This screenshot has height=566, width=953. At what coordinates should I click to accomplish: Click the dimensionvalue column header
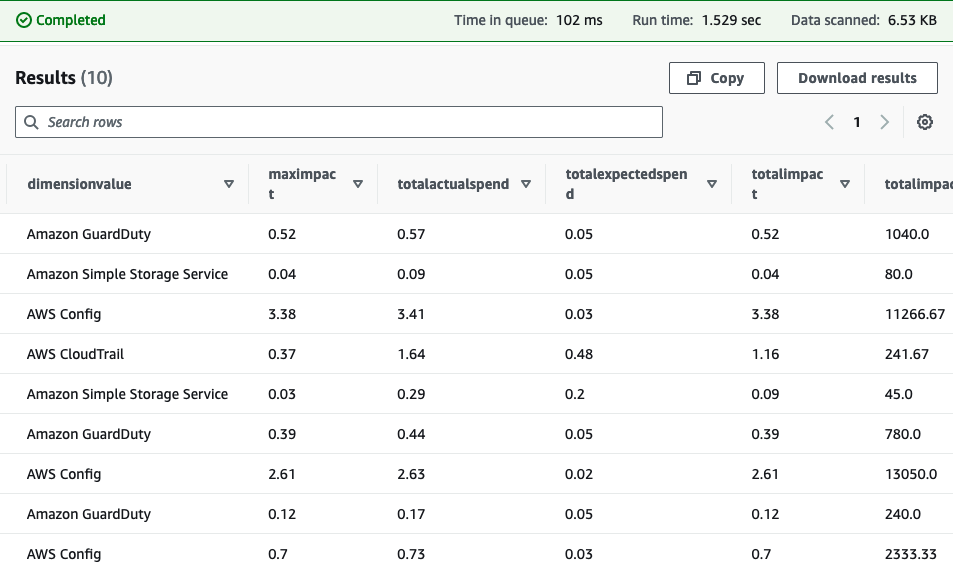(x=80, y=184)
